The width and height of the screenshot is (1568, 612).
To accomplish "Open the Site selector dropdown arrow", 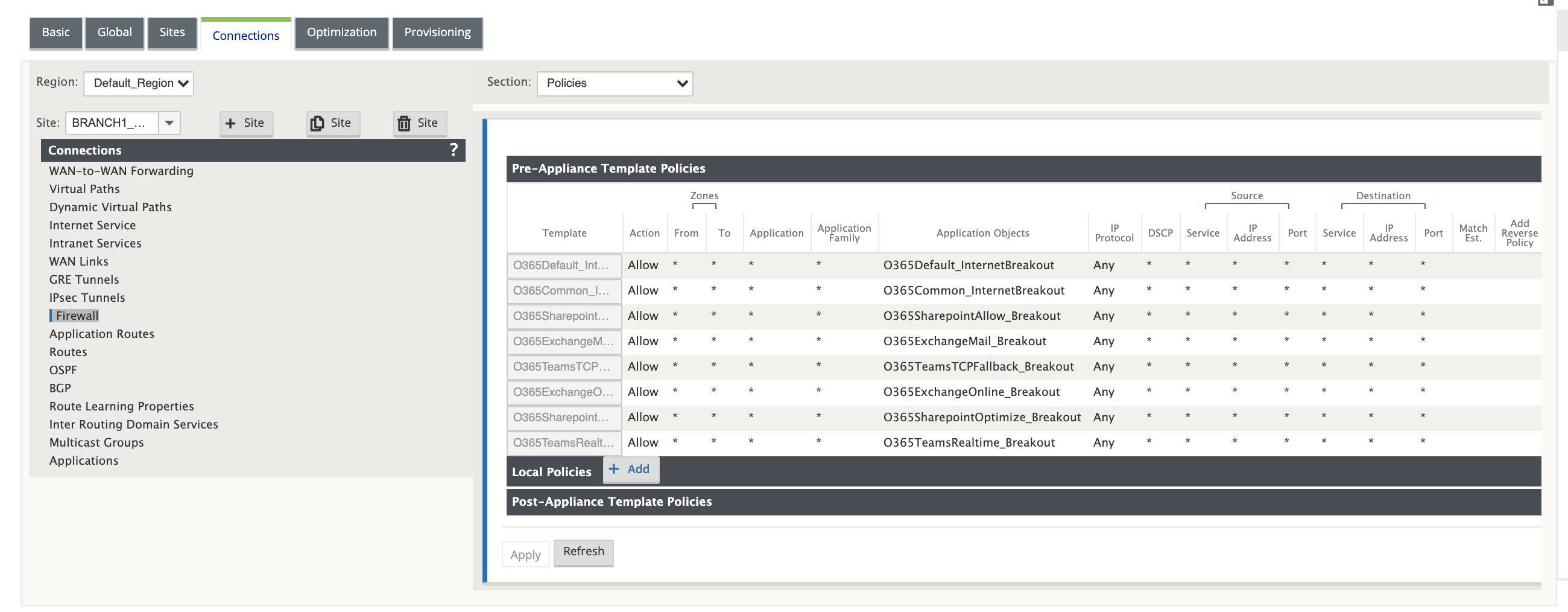I will click(169, 123).
